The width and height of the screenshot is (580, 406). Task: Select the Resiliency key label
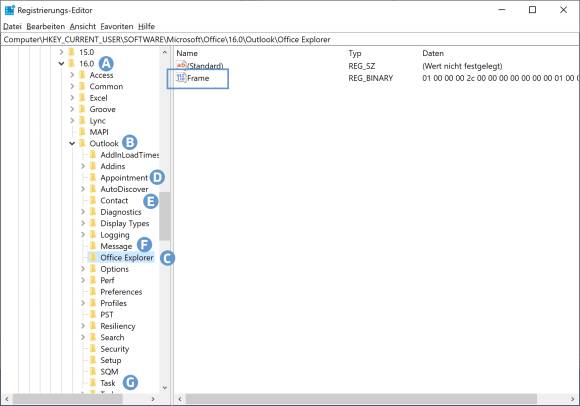118,326
